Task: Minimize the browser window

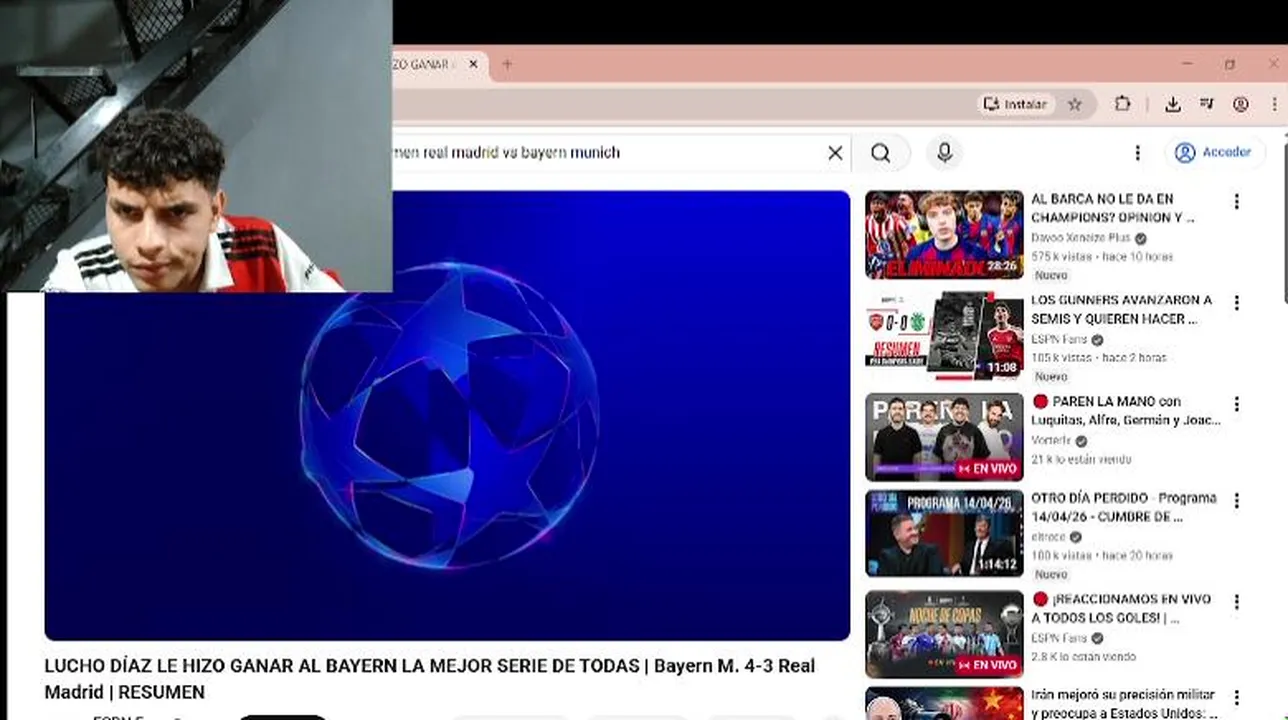Action: click(x=1187, y=64)
